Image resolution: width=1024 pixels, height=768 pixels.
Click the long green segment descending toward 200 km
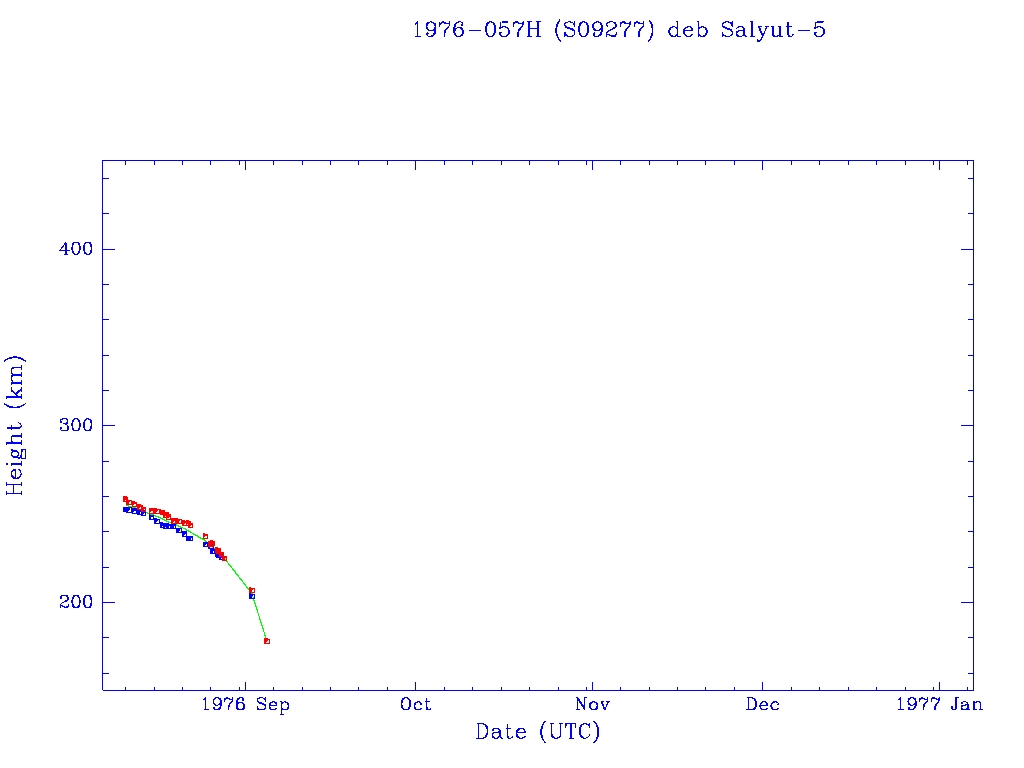point(238,575)
